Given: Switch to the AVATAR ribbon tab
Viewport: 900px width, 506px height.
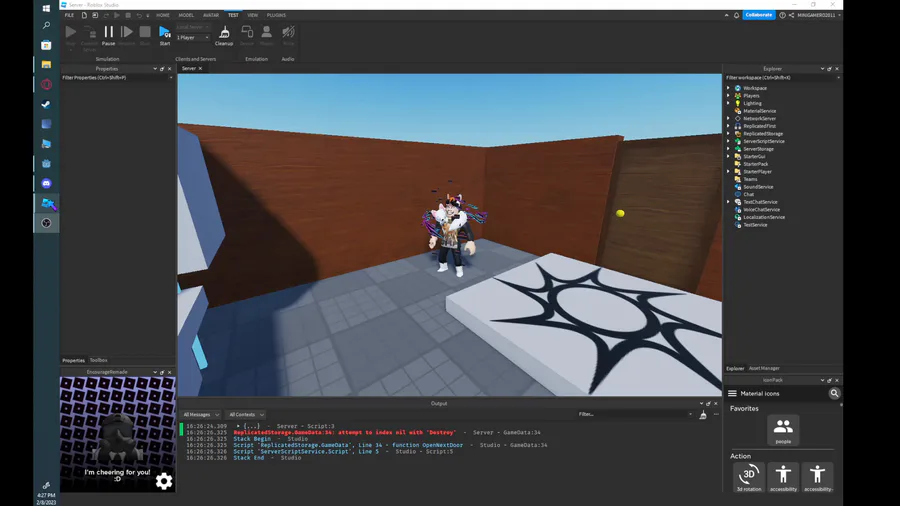Looking at the screenshot, I should point(211,15).
